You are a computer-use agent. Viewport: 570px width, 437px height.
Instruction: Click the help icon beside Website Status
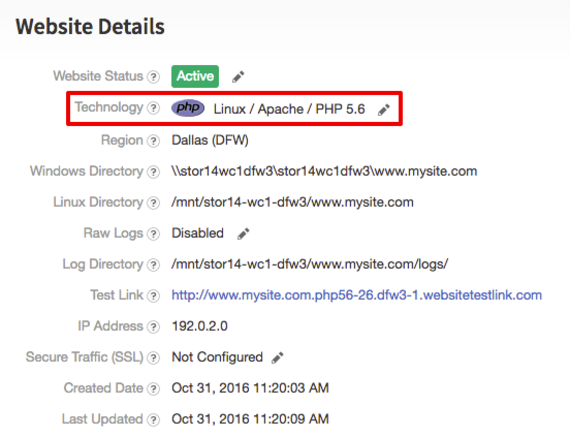(x=153, y=77)
